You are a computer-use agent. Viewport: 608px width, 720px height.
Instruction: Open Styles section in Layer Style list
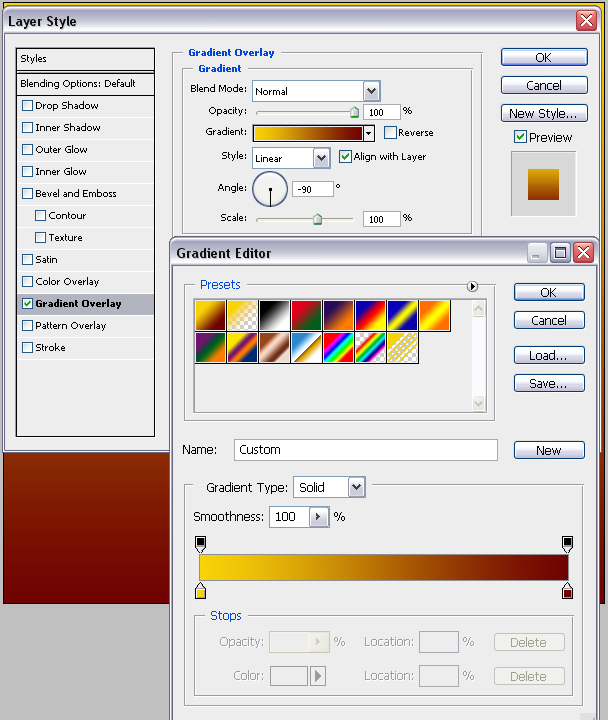pyautogui.click(x=85, y=59)
